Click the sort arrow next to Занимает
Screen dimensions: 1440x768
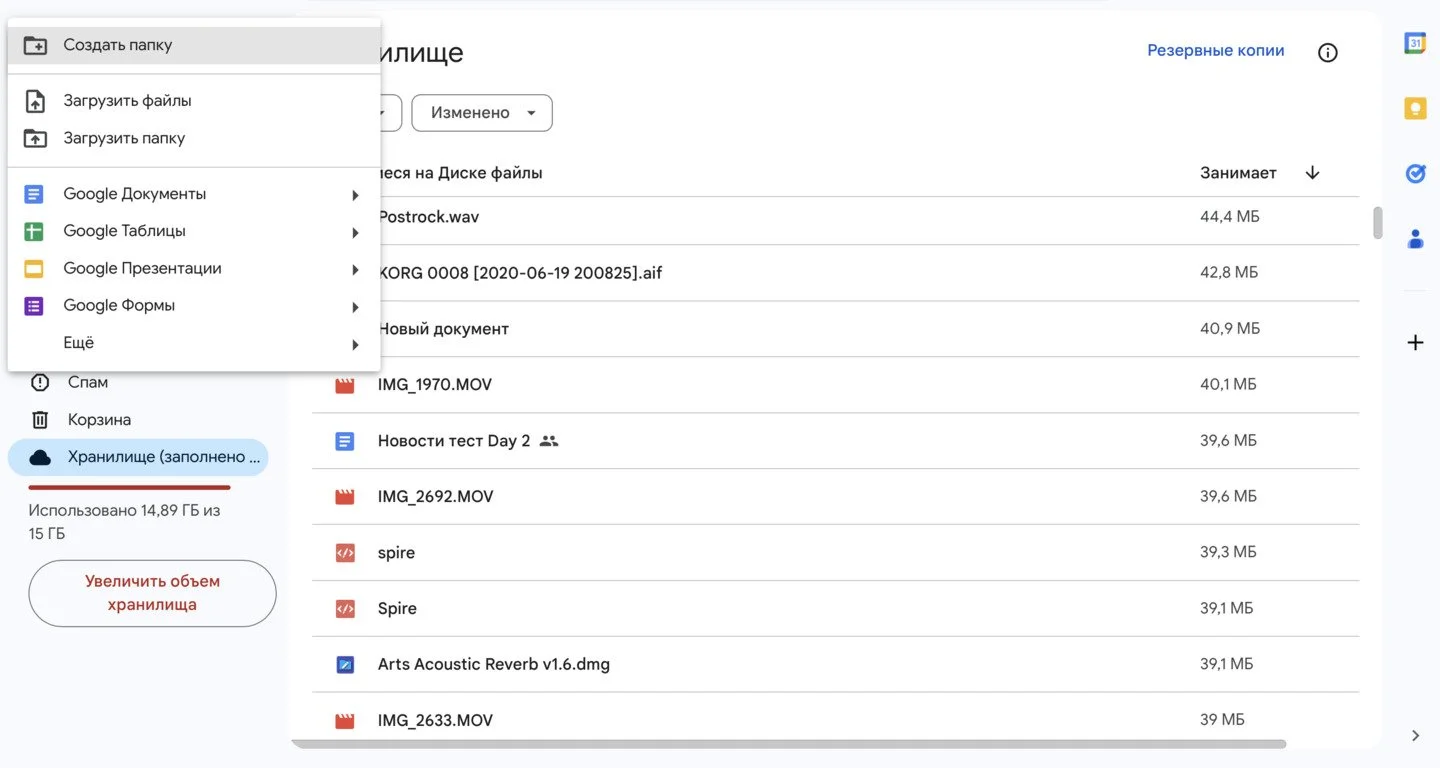(1313, 173)
